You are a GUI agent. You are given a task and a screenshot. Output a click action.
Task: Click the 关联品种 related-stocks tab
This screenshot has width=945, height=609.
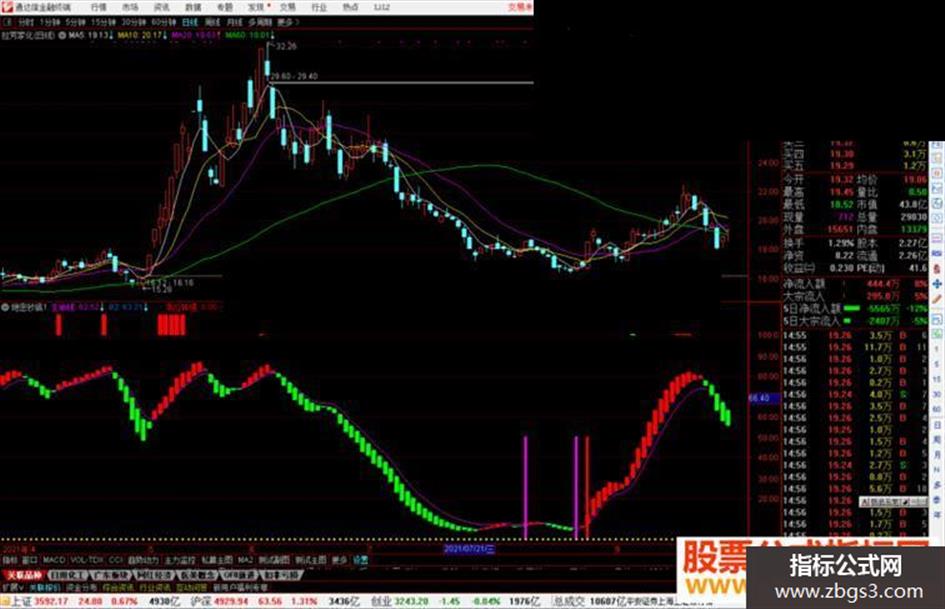(23, 575)
